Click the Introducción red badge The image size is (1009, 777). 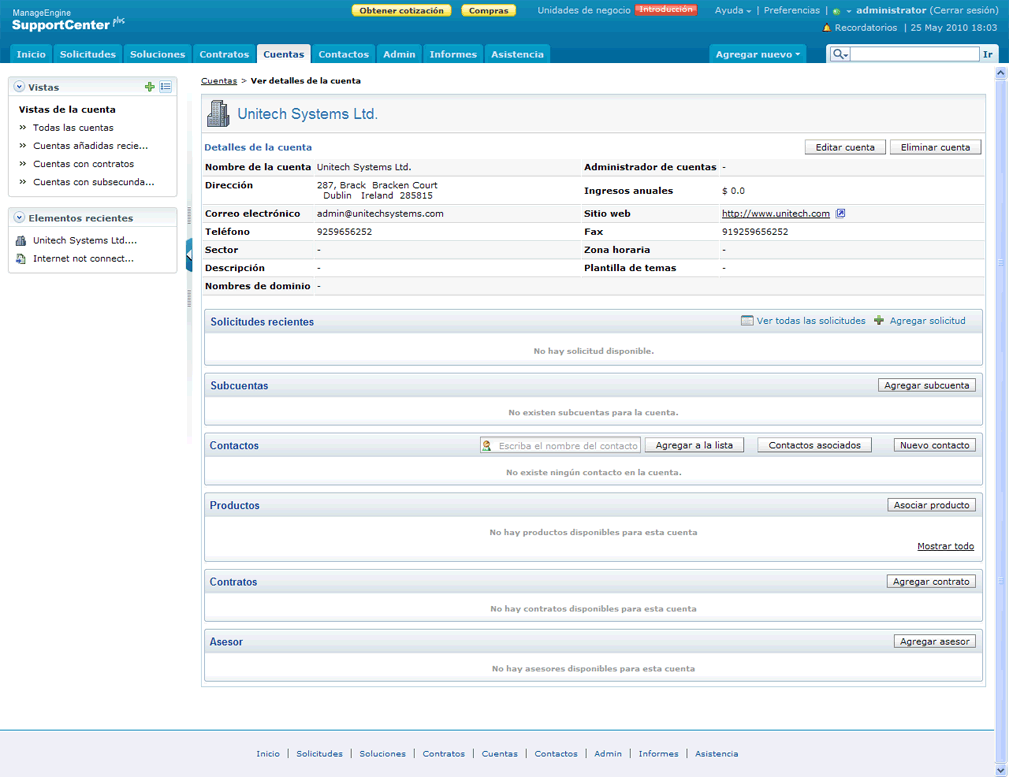tap(666, 10)
